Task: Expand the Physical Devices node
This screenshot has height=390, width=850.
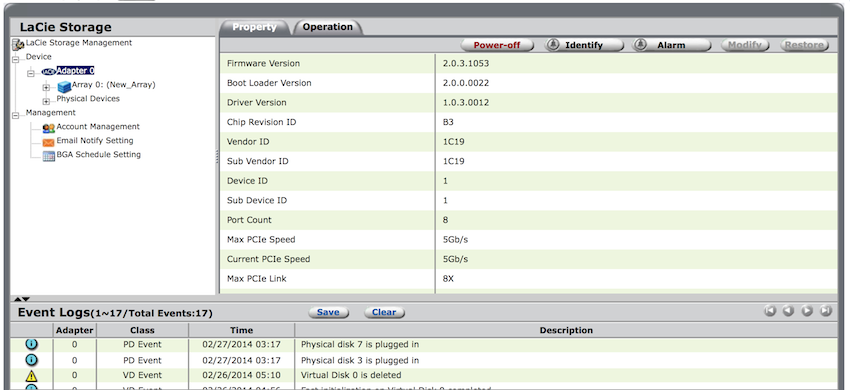Action: (46, 101)
